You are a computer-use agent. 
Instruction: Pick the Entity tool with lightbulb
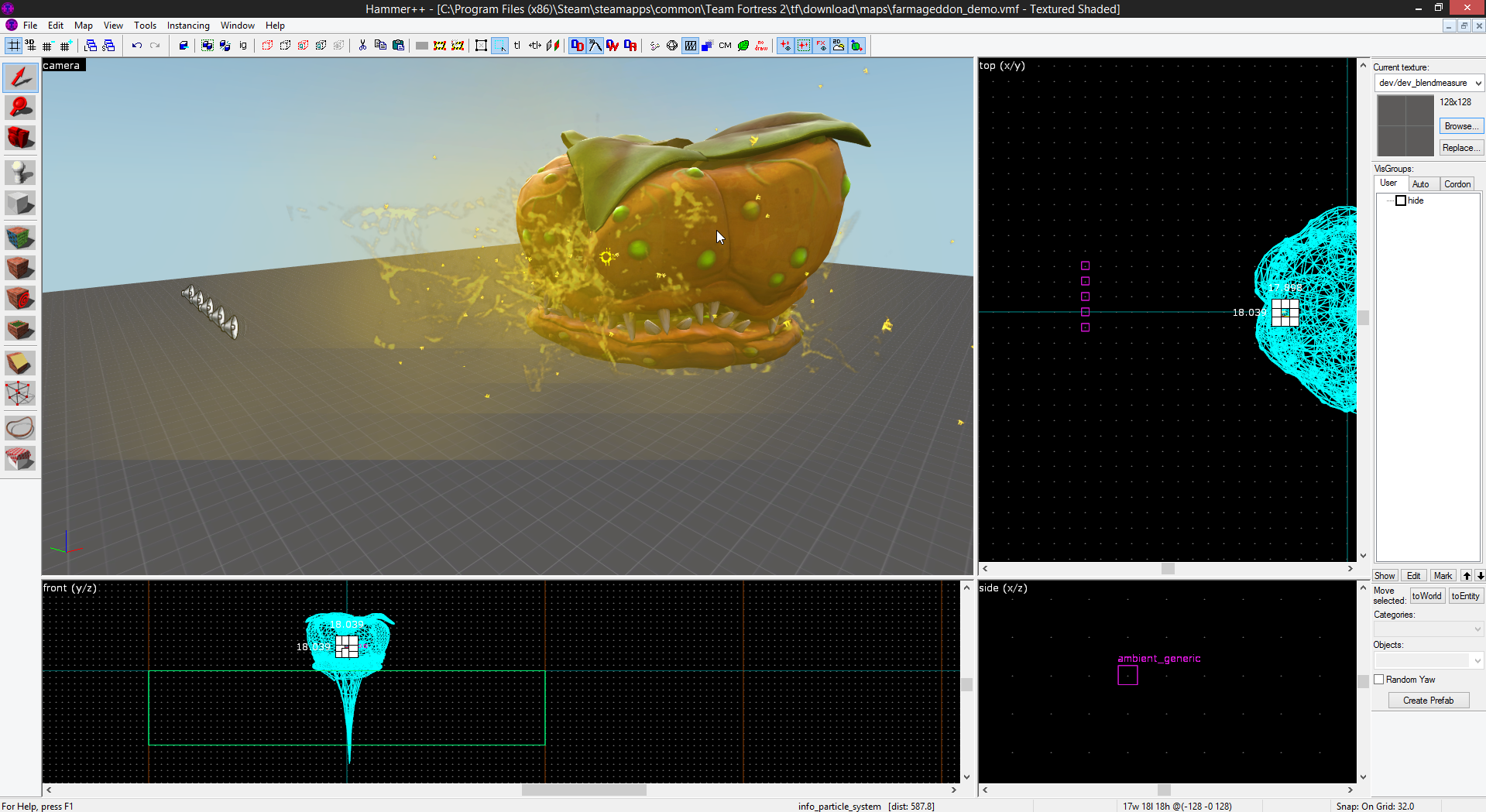pyautogui.click(x=20, y=172)
